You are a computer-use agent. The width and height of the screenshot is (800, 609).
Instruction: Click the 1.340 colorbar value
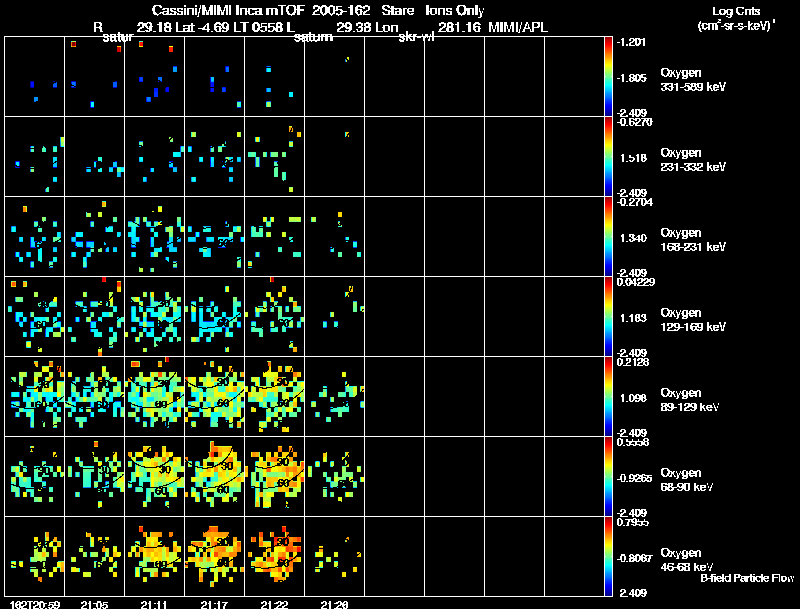633,238
